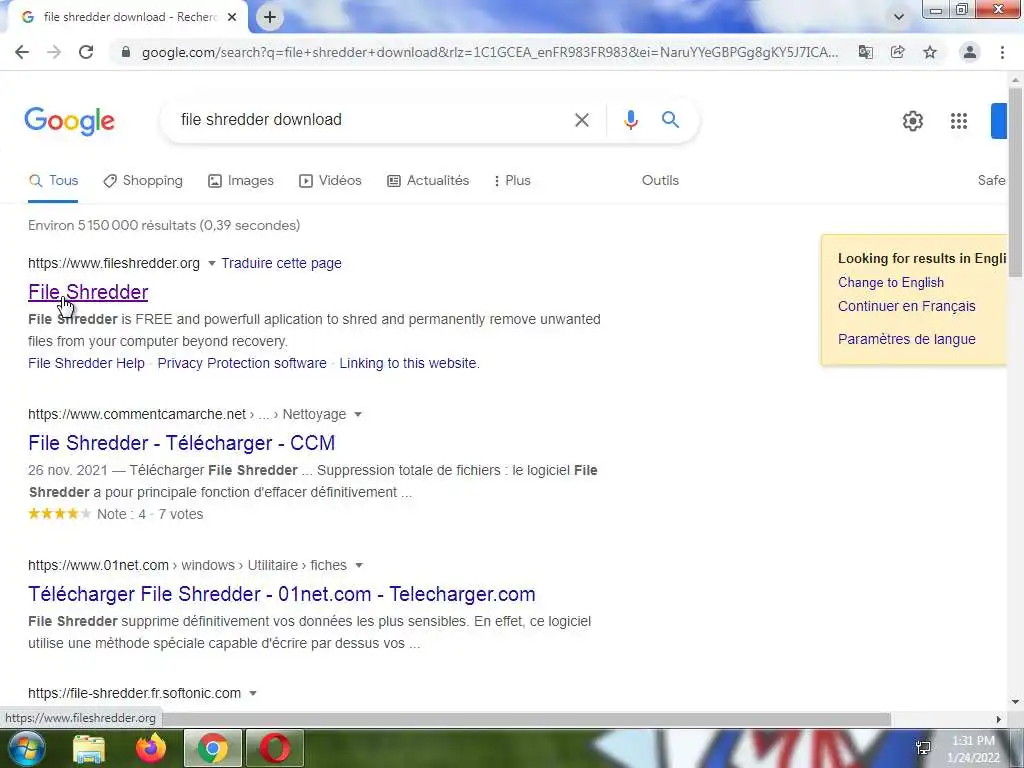The height and width of the screenshot is (768, 1024).
Task: Open the translate page icon in address bar
Action: point(866,52)
